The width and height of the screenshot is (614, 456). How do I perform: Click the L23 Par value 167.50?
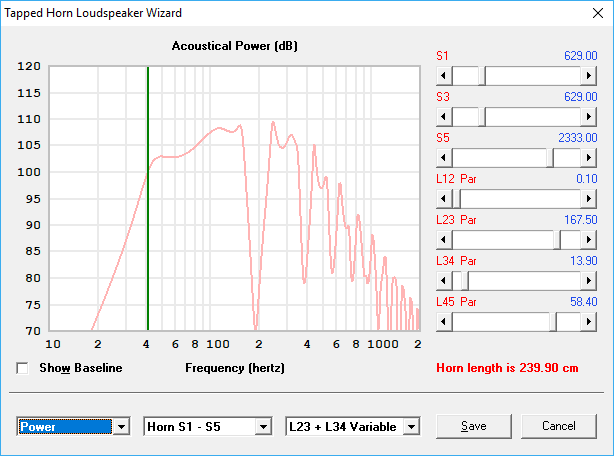(x=581, y=220)
